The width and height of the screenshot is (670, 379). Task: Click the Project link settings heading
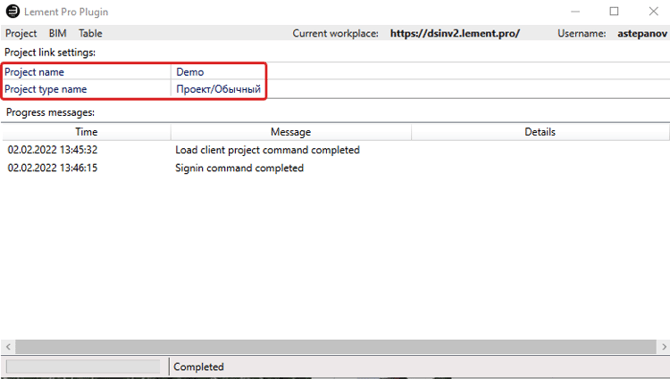point(50,53)
